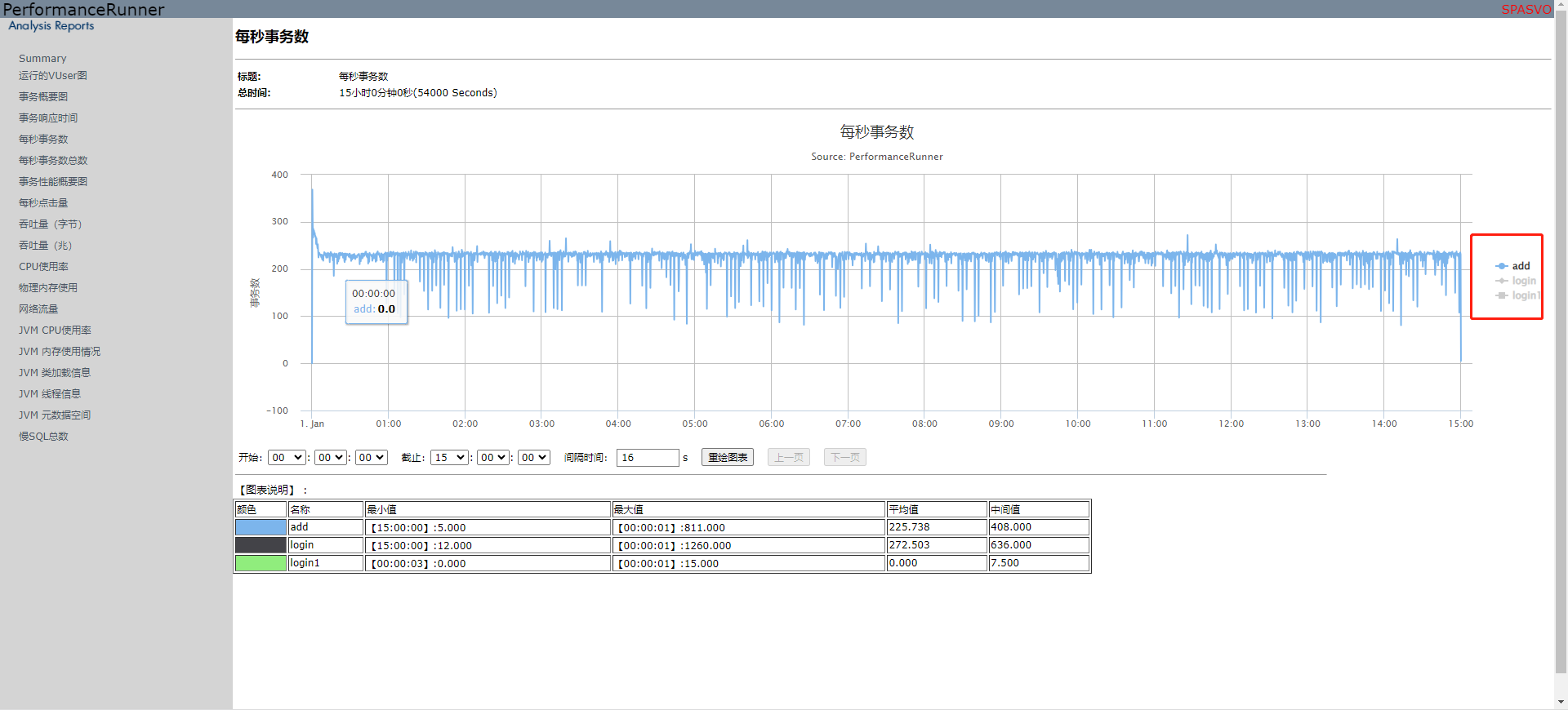Open the 网络流量 report
1568x710 pixels.
(38, 309)
